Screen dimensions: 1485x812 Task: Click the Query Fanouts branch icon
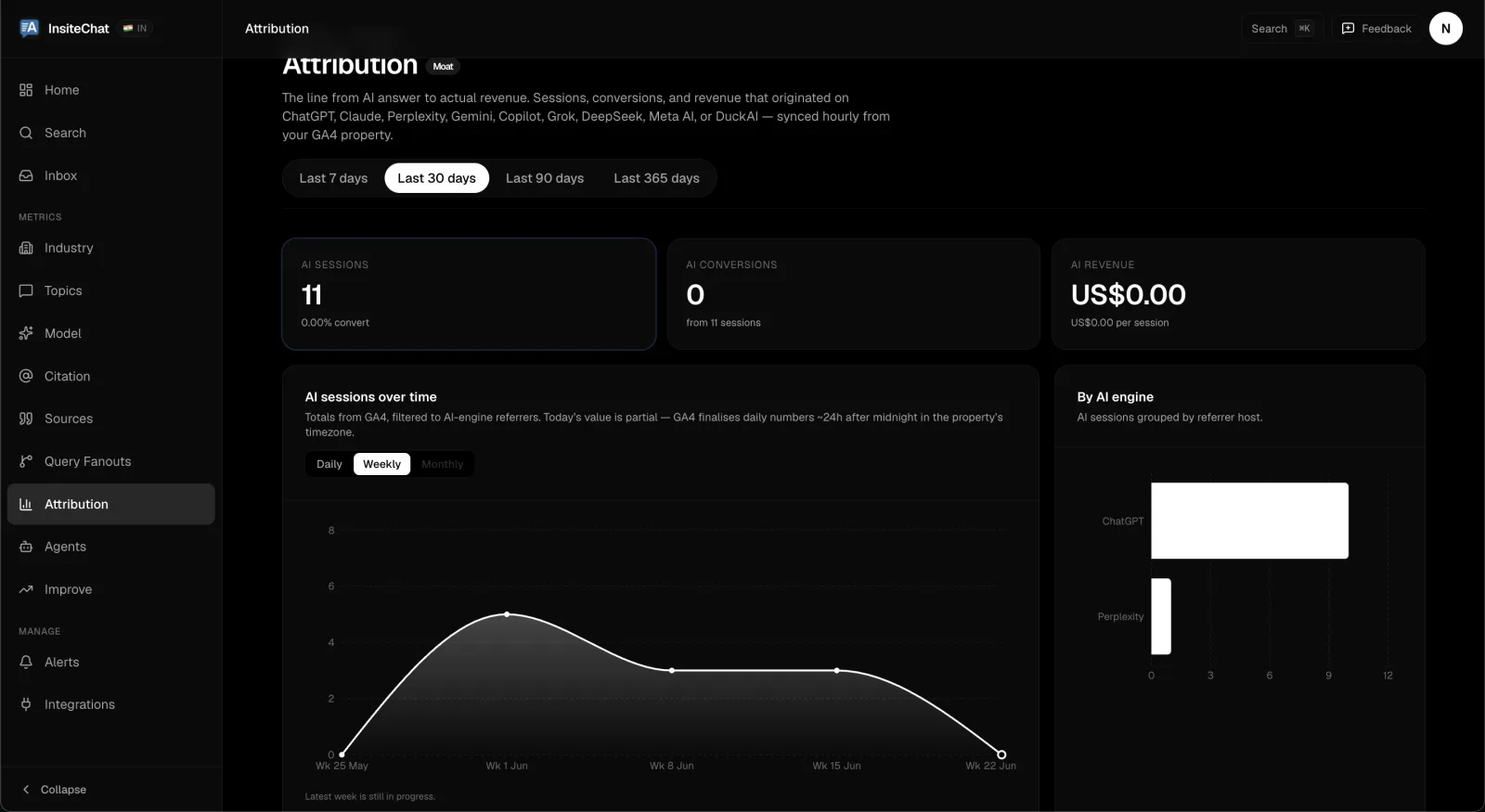[x=26, y=461]
